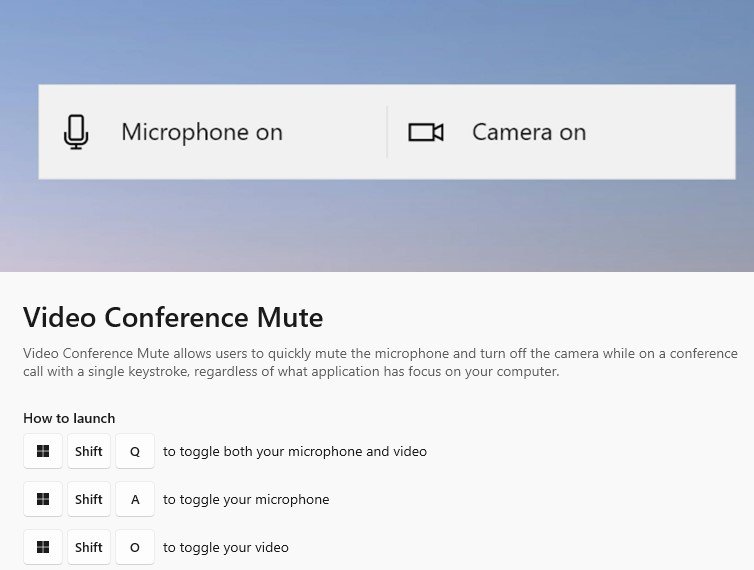The image size is (754, 570).
Task: Click text "to toggle your microphone"
Action: point(246,500)
